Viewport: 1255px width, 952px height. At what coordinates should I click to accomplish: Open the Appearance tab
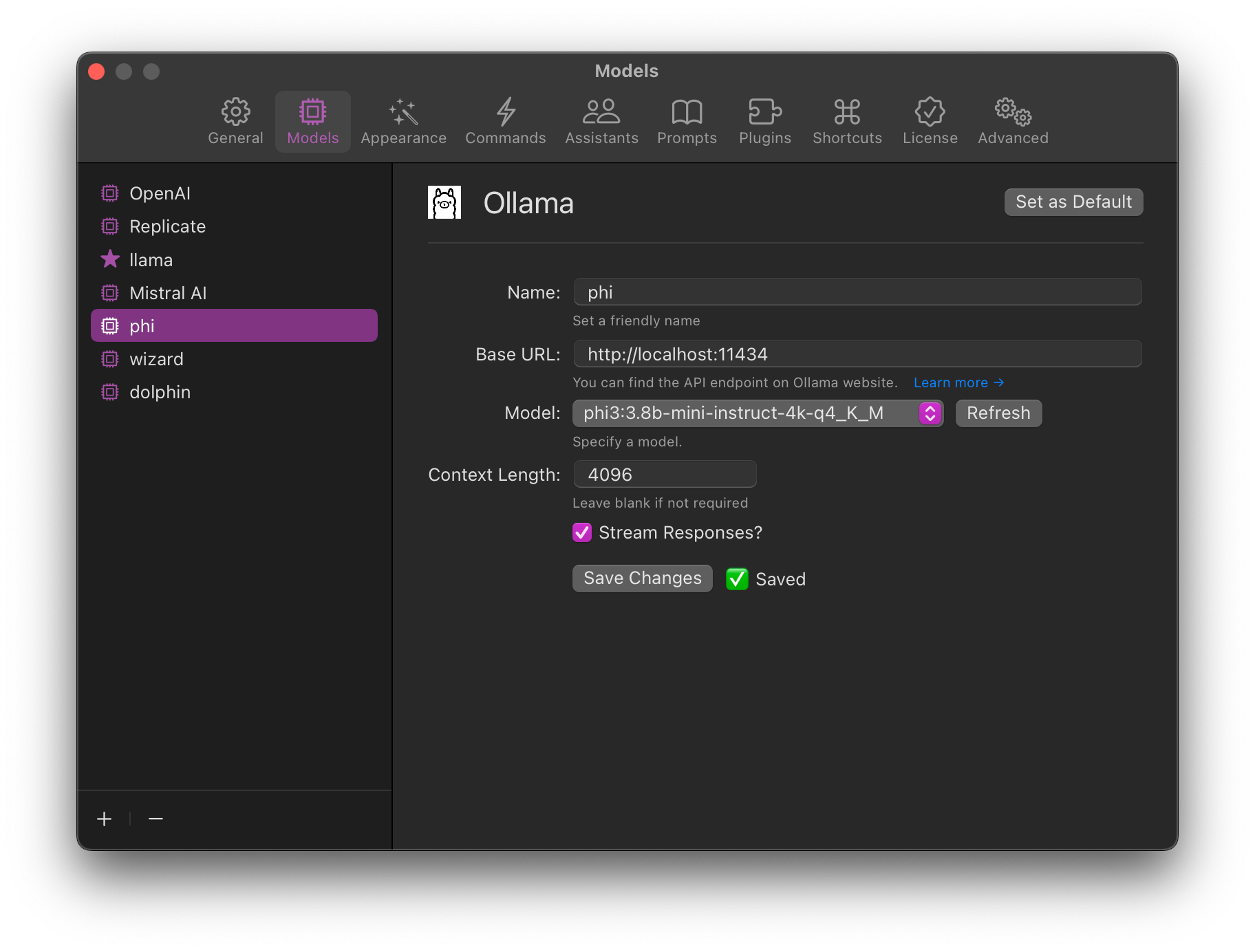[x=403, y=122]
